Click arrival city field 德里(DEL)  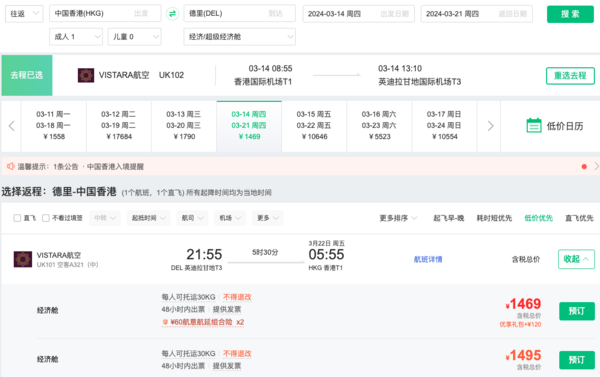pyautogui.click(x=240, y=13)
